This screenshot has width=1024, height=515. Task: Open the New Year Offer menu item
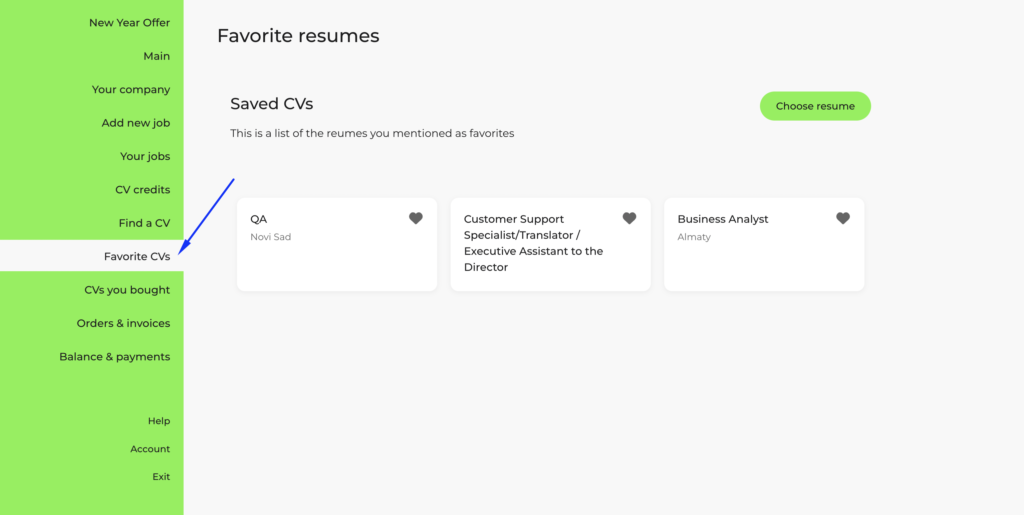[x=129, y=23]
